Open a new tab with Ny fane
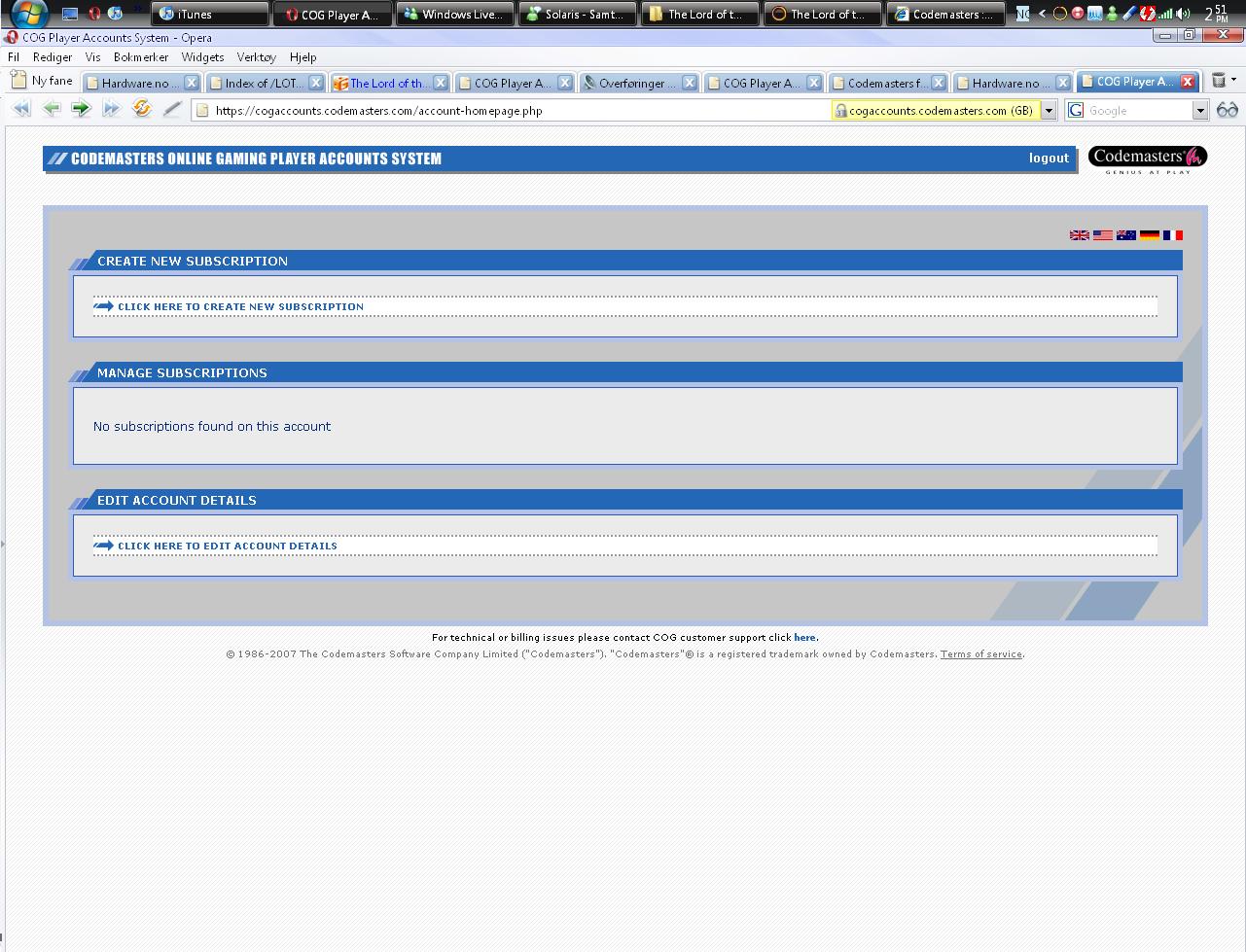Image resolution: width=1246 pixels, height=952 pixels. click(x=43, y=81)
